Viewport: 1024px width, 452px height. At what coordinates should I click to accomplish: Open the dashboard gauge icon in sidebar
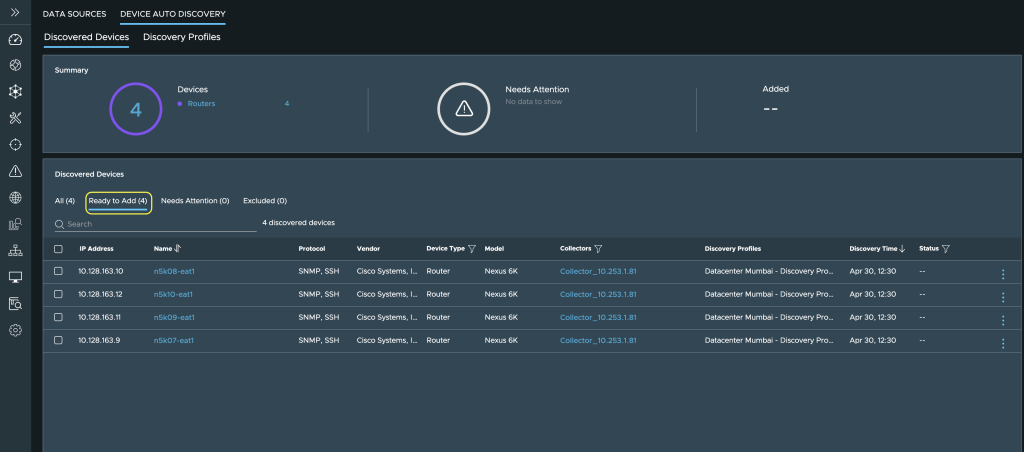pyautogui.click(x=15, y=39)
